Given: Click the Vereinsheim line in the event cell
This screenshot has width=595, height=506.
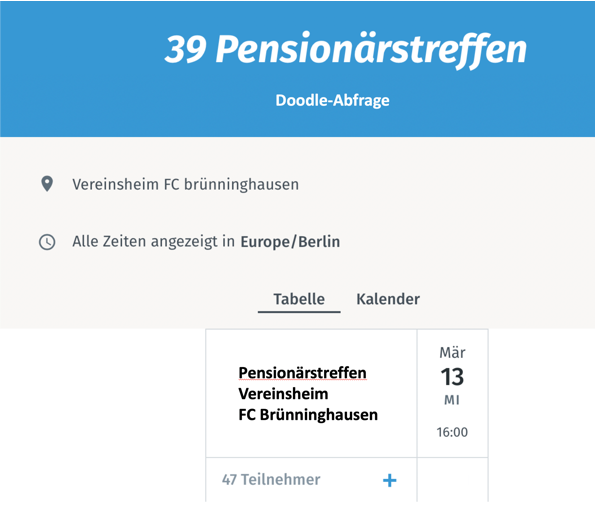Looking at the screenshot, I should click(283, 394).
